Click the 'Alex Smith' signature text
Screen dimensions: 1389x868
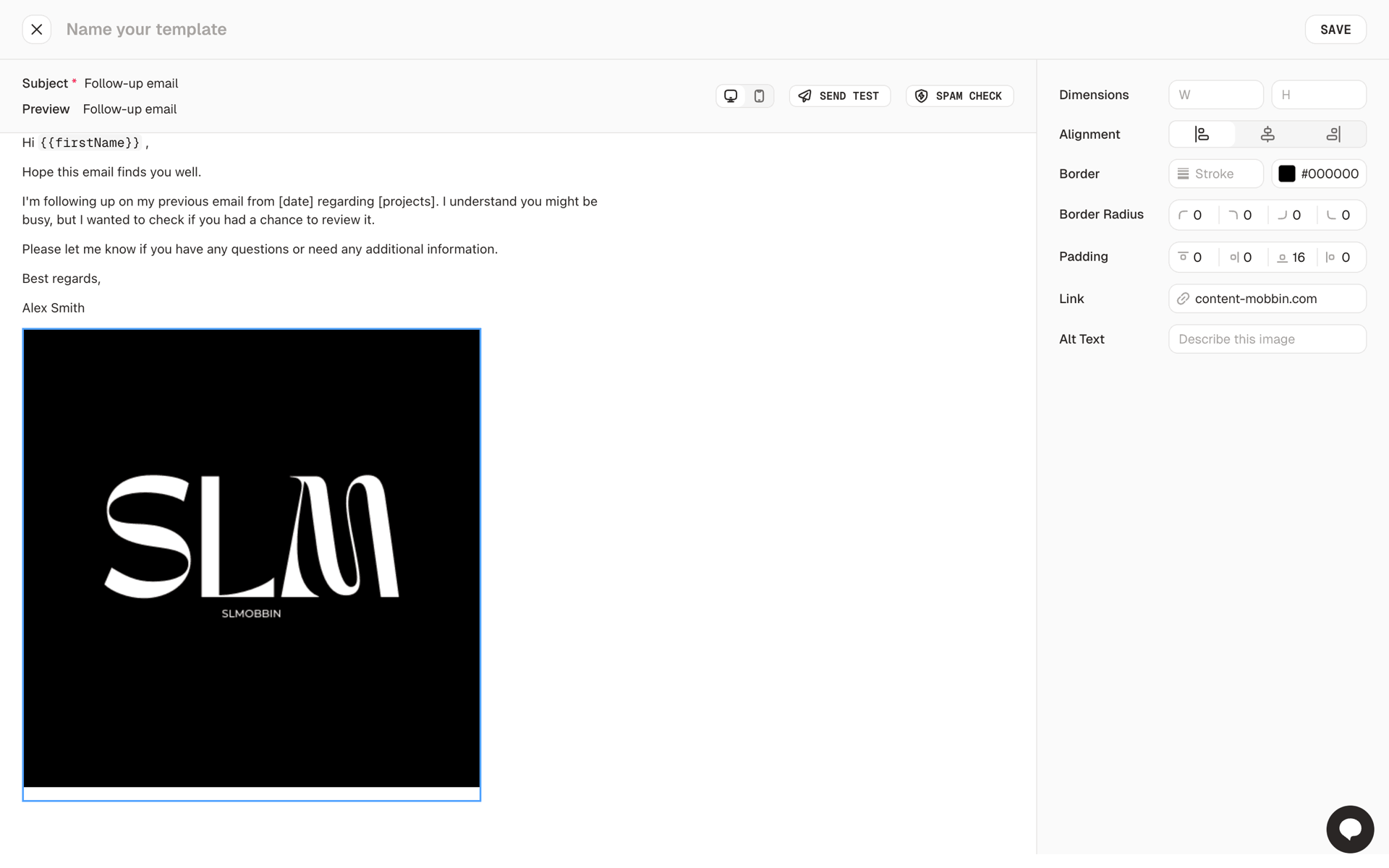[x=54, y=308]
